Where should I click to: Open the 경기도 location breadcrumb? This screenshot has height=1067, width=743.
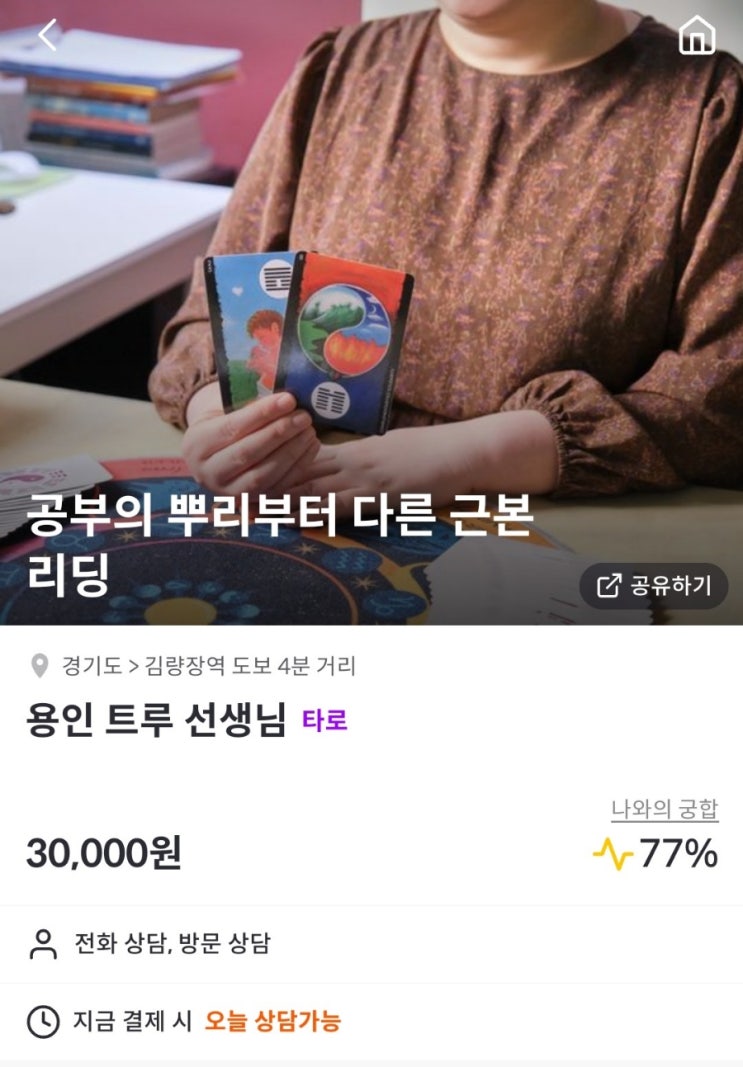(x=91, y=666)
